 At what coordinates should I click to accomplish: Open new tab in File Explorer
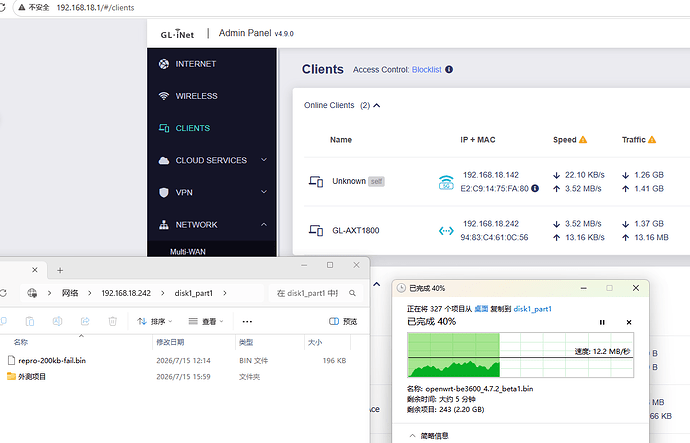coord(60,271)
